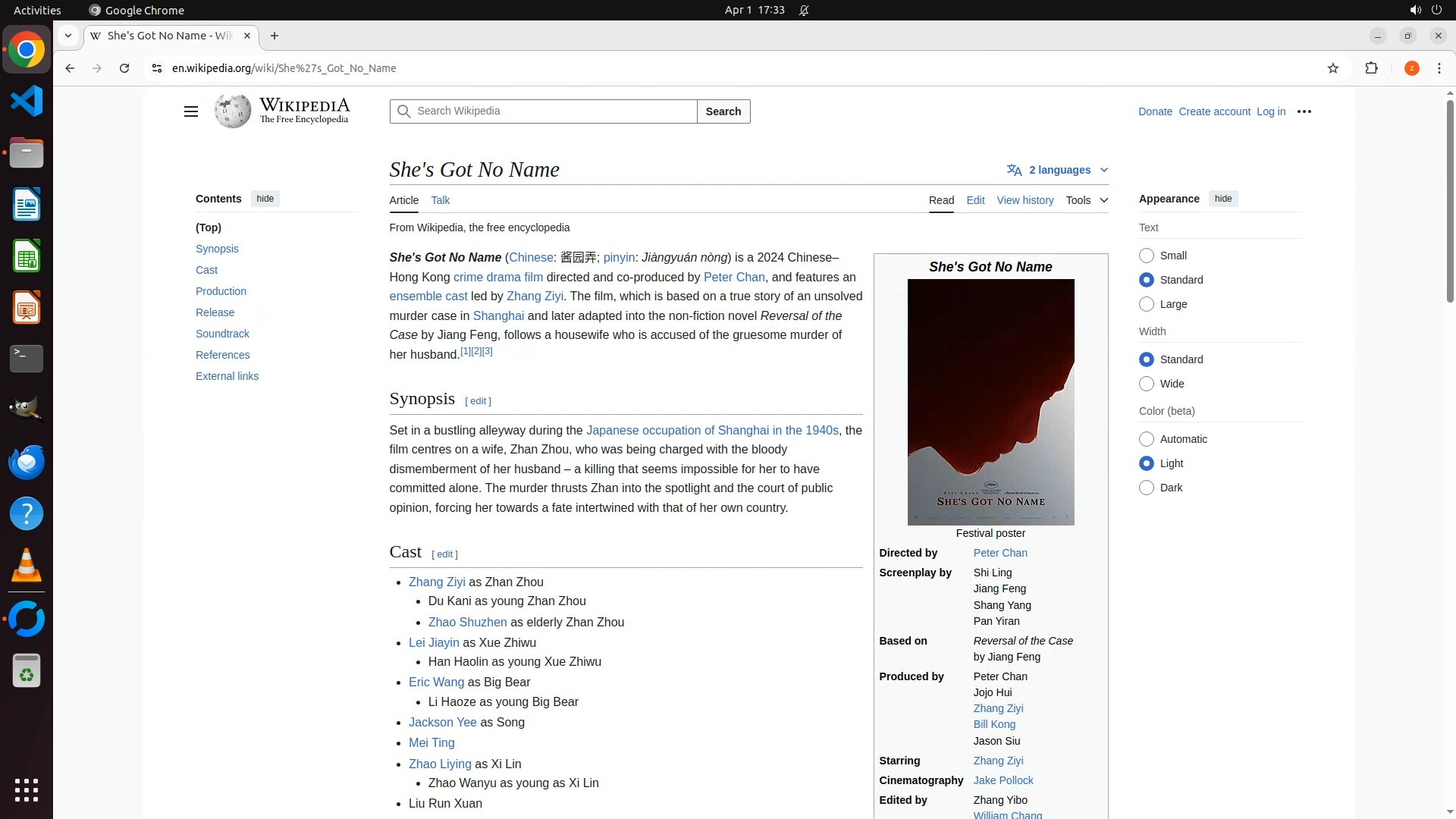The width and height of the screenshot is (1456, 819).
Task: Hide the Contents sidebar
Action: (265, 199)
